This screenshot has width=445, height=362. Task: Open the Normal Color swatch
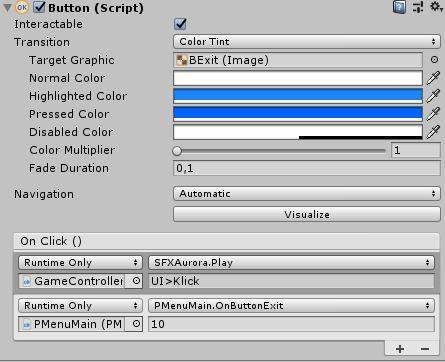[298, 78]
